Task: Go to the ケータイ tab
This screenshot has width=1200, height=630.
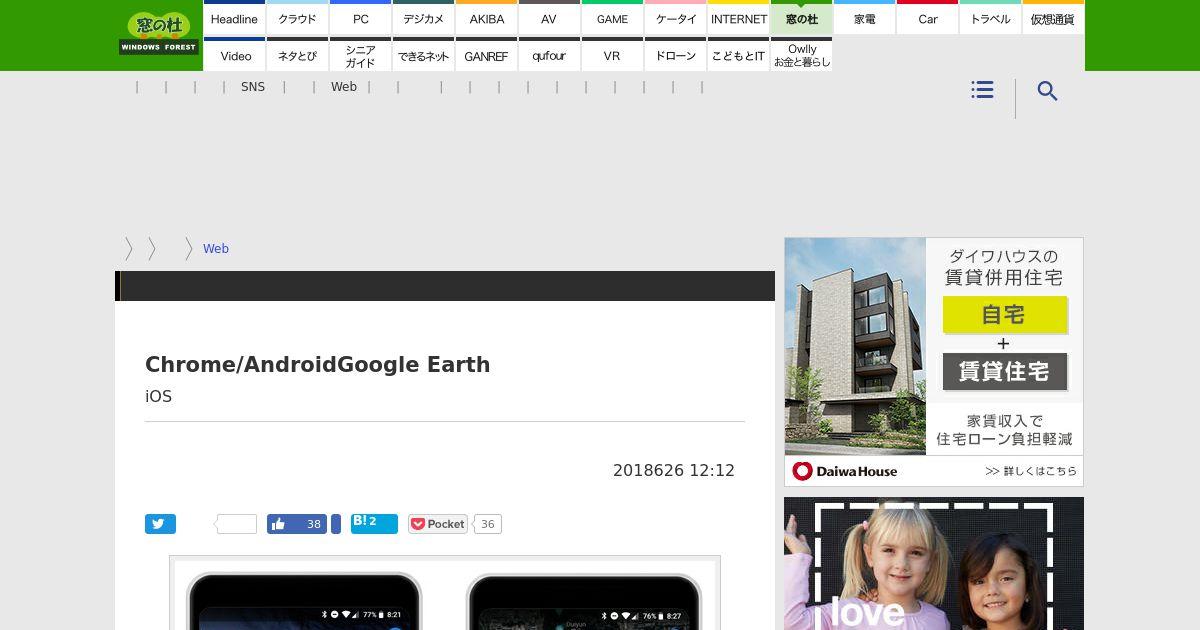Action: 676,19
